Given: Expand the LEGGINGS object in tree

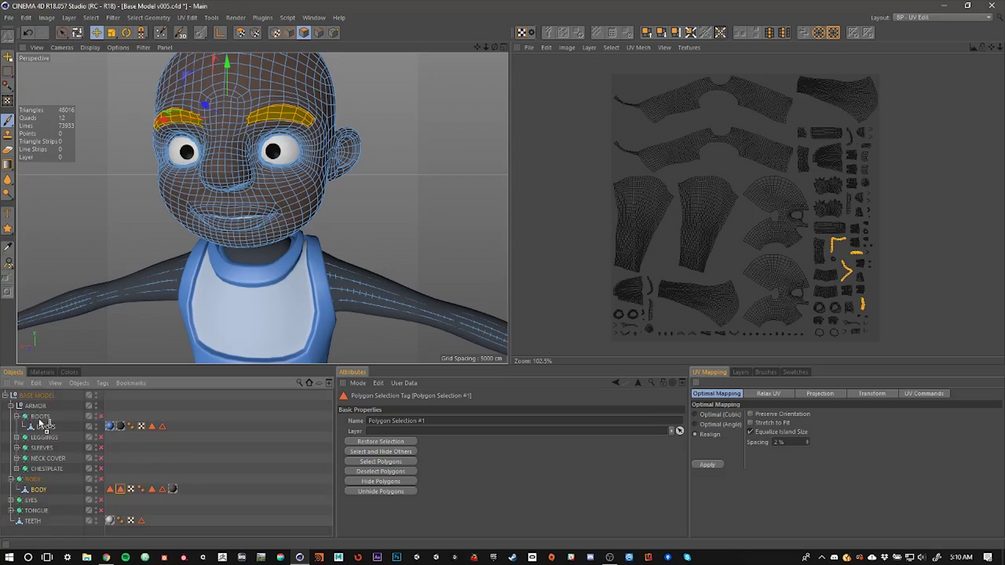Looking at the screenshot, I should [x=16, y=437].
